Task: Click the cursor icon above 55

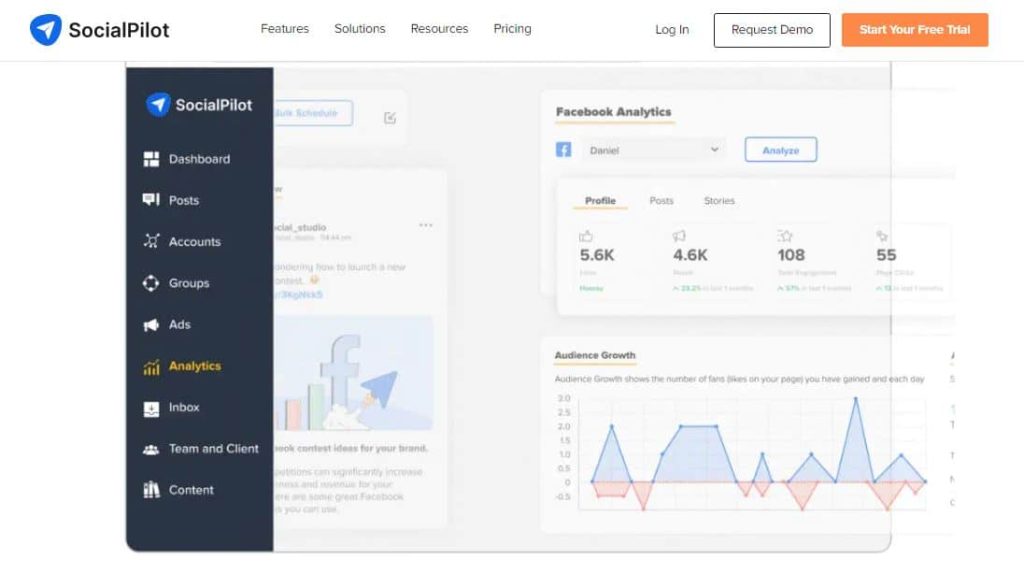Action: coord(882,236)
